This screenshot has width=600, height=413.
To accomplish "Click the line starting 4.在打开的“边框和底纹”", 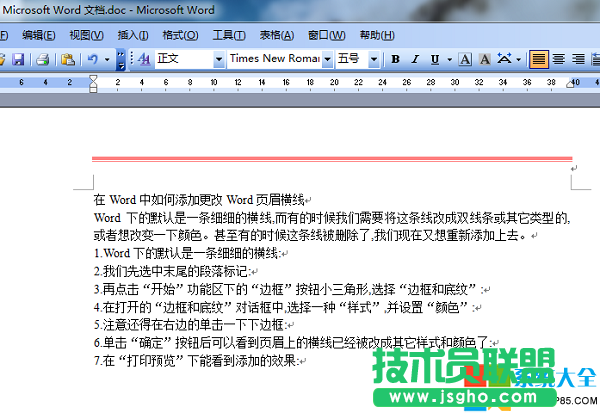I will point(284,307).
